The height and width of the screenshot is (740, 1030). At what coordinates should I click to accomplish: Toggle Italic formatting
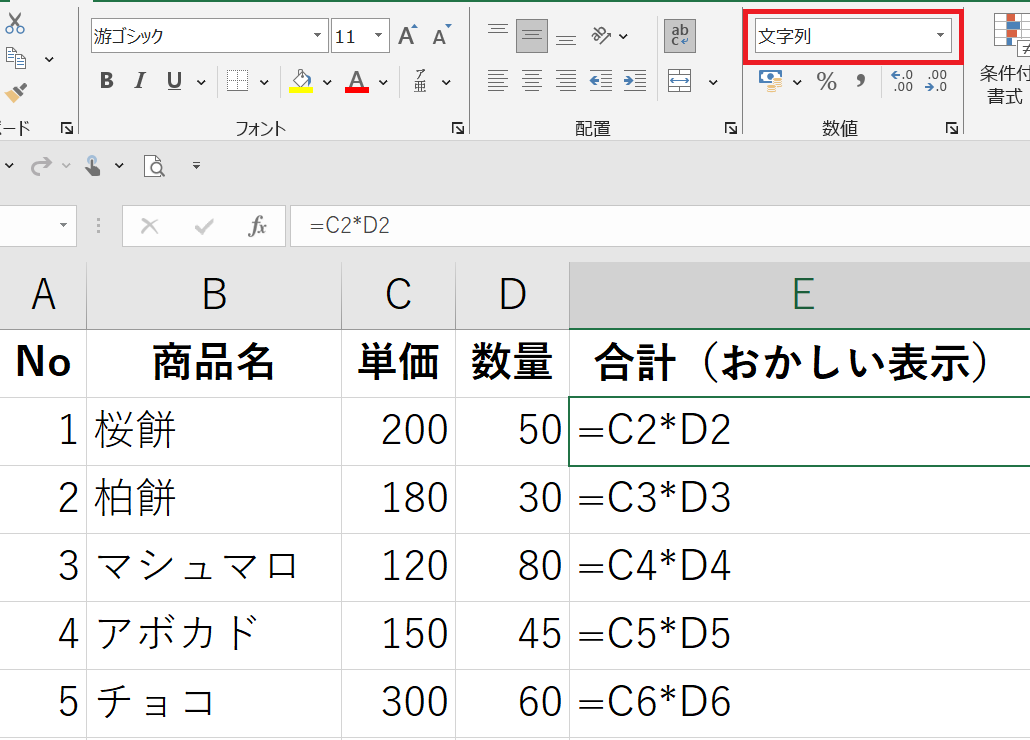coord(140,82)
